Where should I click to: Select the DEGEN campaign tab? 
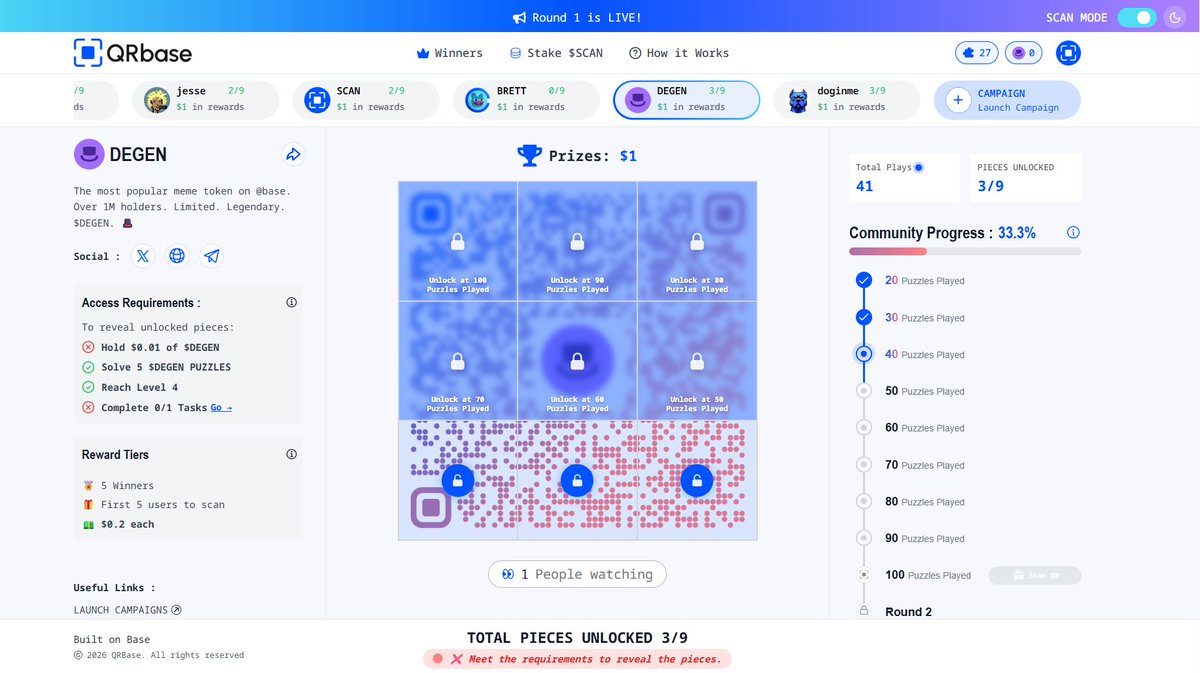coord(686,99)
